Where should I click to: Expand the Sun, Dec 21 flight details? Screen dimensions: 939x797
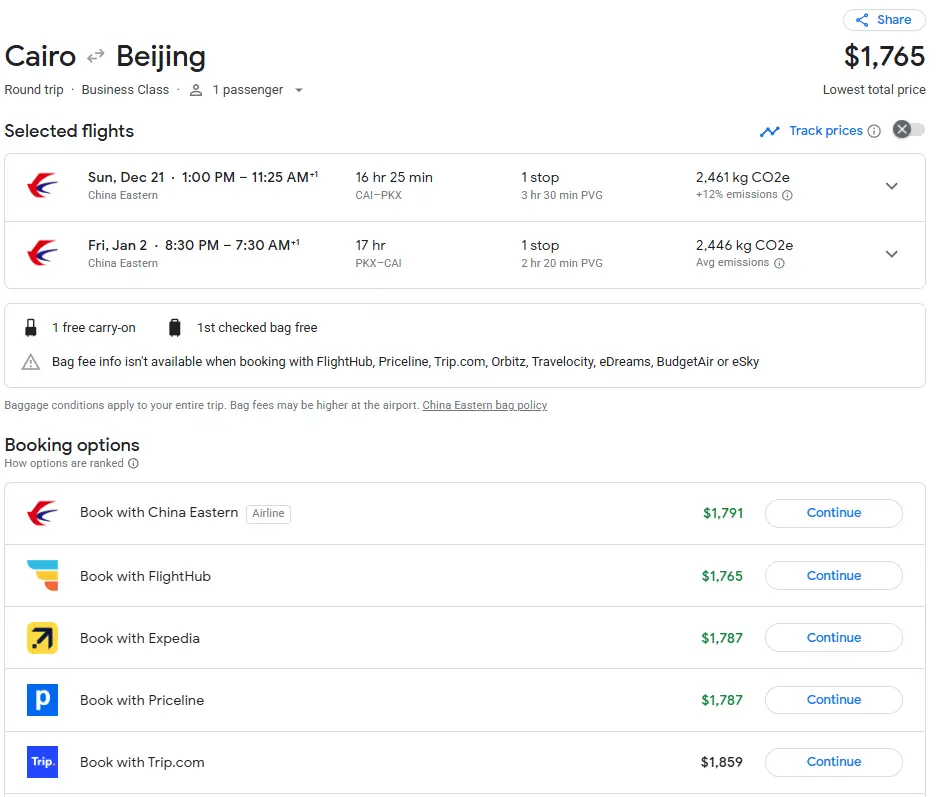pyautogui.click(x=891, y=186)
